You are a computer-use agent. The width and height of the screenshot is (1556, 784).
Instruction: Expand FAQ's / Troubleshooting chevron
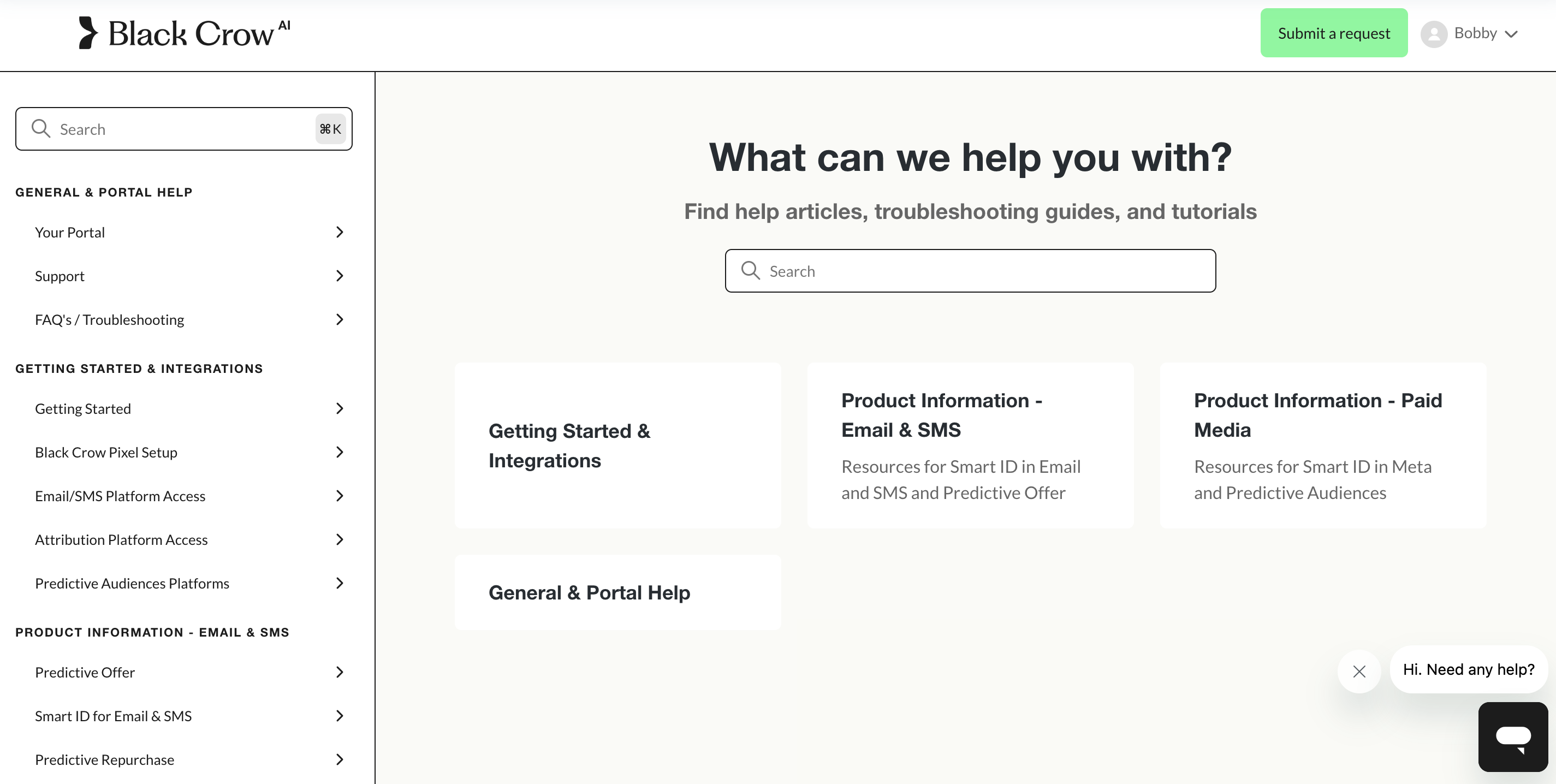(x=340, y=319)
